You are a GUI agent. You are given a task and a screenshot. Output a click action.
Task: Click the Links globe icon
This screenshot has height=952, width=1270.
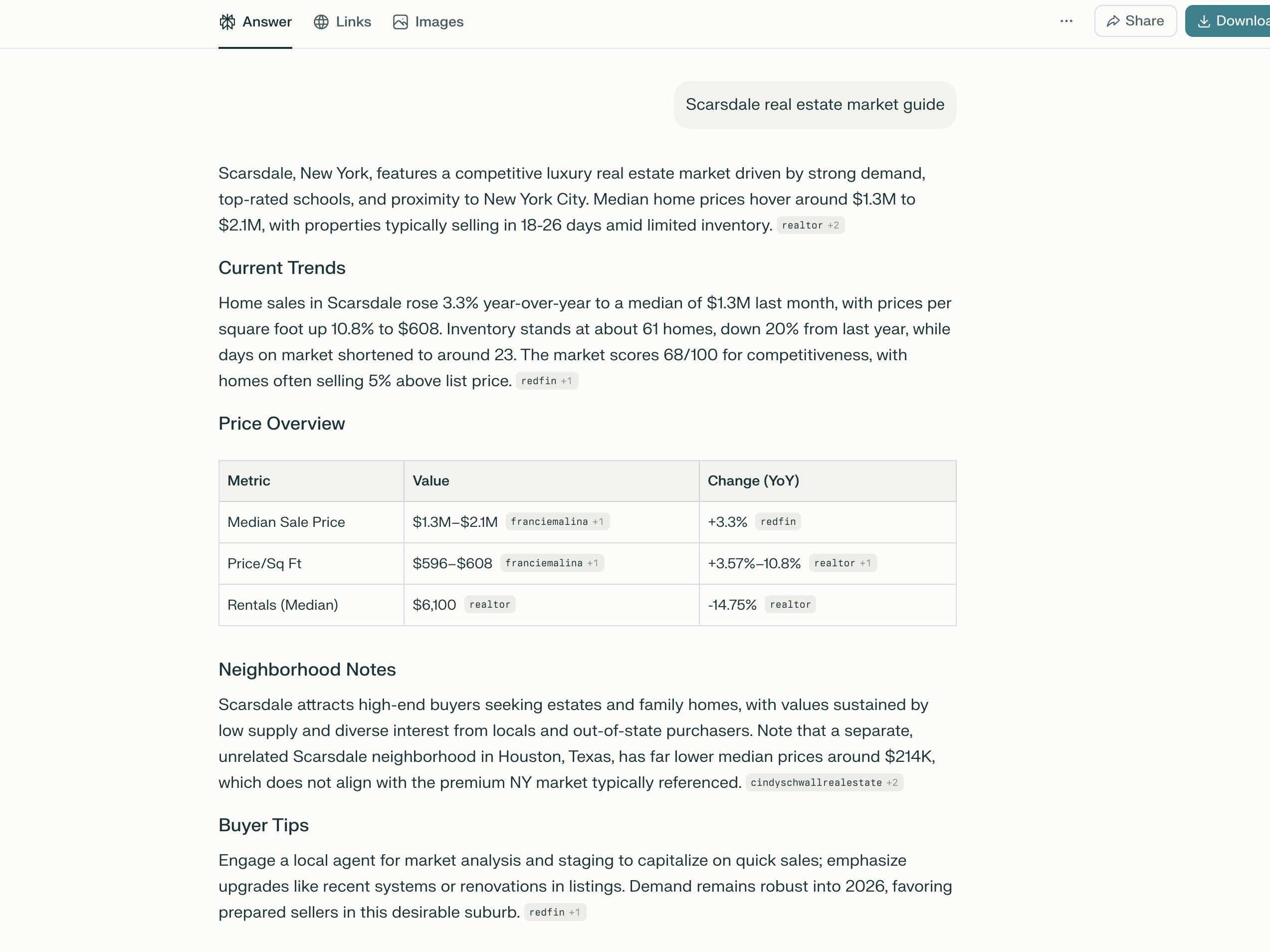(321, 22)
